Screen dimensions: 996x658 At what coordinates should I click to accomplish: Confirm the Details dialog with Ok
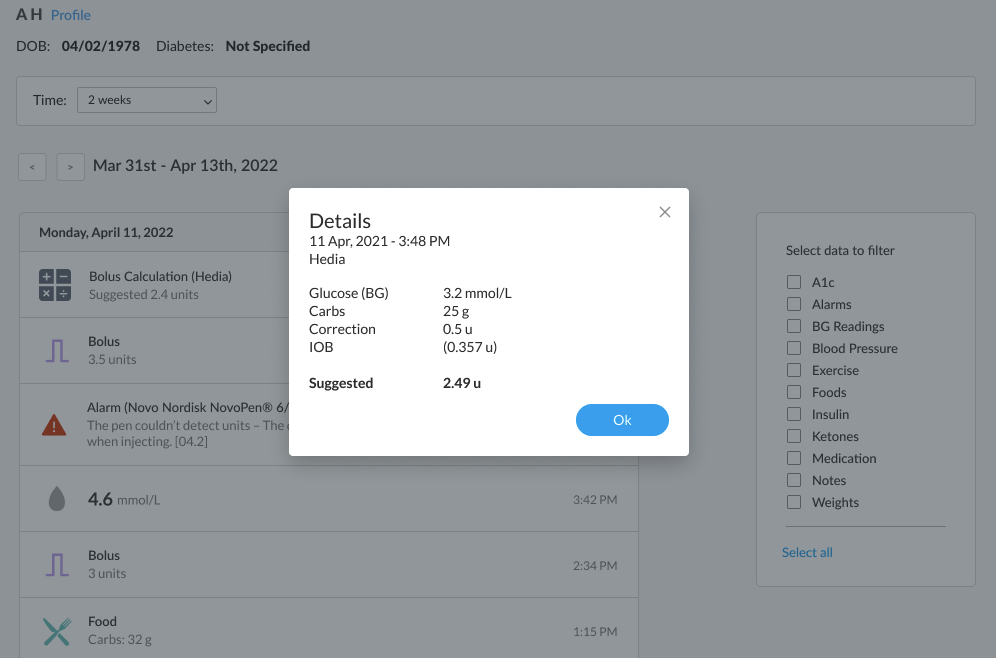[x=622, y=420]
